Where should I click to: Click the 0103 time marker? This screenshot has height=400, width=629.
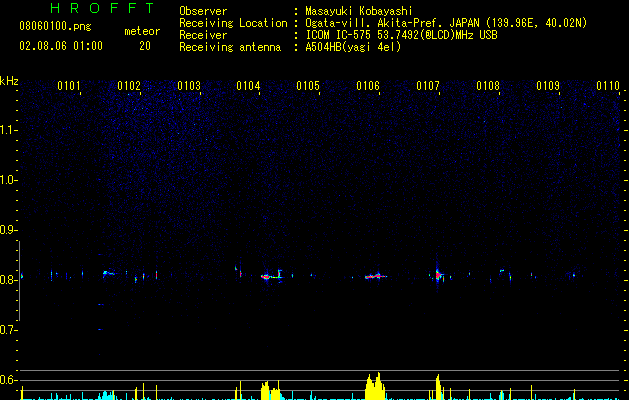point(189,86)
